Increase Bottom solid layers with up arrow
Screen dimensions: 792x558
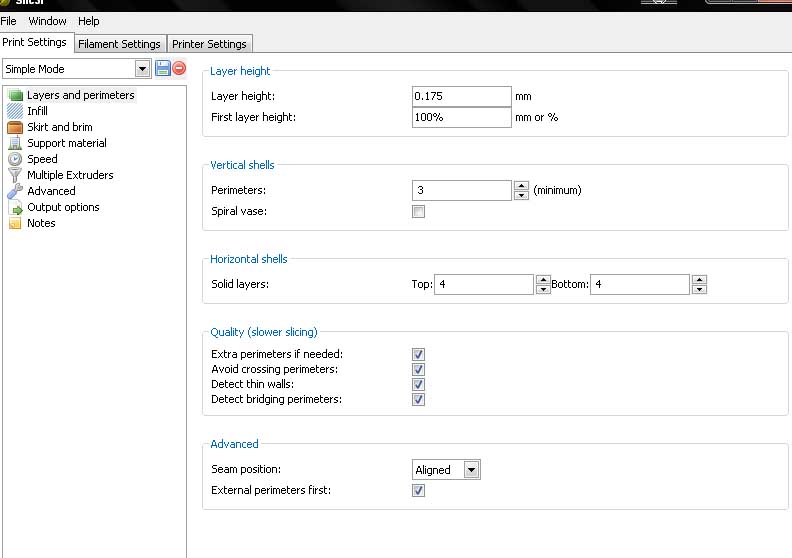(699, 279)
